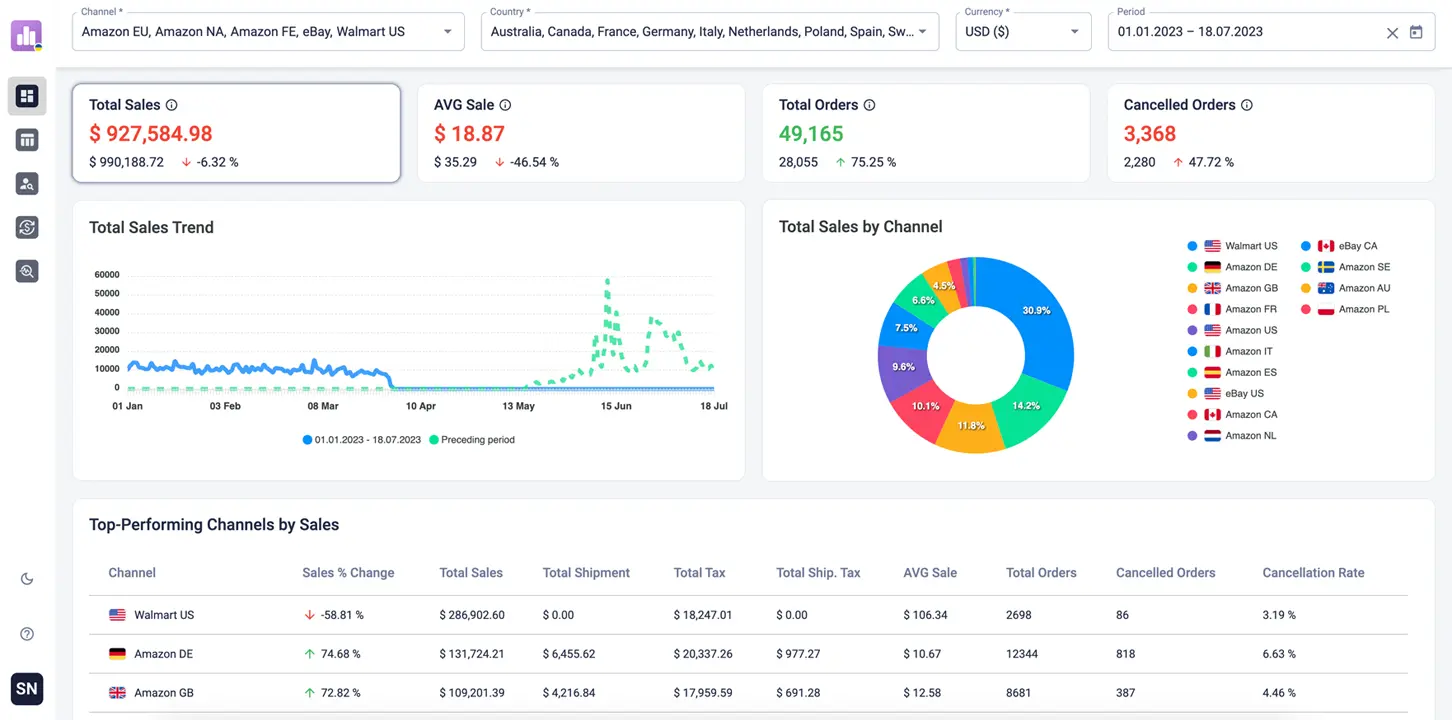Open the currency refresh icon in sidebar
Image resolution: width=1452 pixels, height=720 pixels.
pyautogui.click(x=27, y=227)
